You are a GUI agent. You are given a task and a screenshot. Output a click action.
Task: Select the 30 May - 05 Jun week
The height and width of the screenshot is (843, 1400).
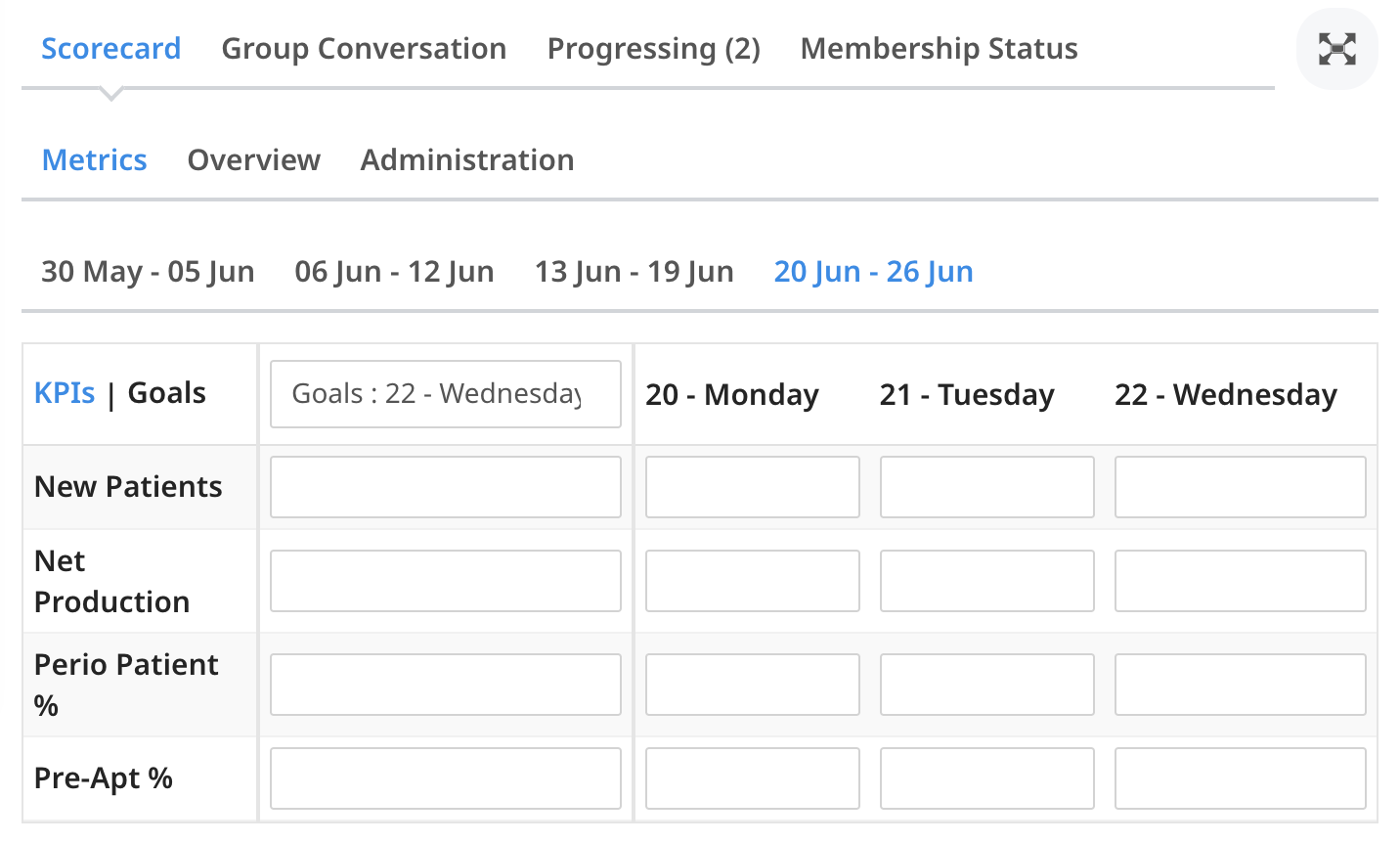pyautogui.click(x=148, y=272)
